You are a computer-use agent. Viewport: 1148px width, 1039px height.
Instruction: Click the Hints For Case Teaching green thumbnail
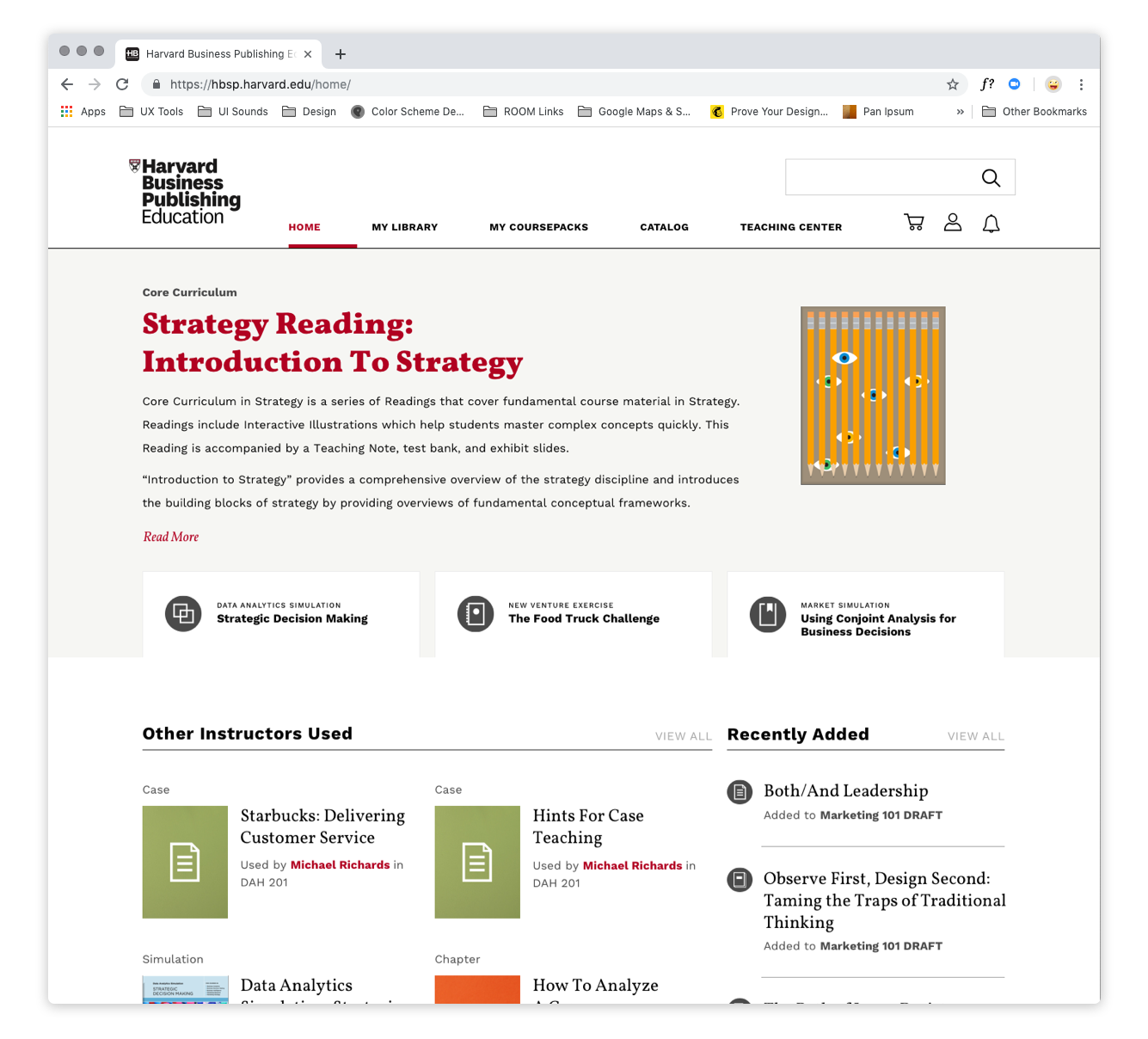pyautogui.click(x=477, y=862)
